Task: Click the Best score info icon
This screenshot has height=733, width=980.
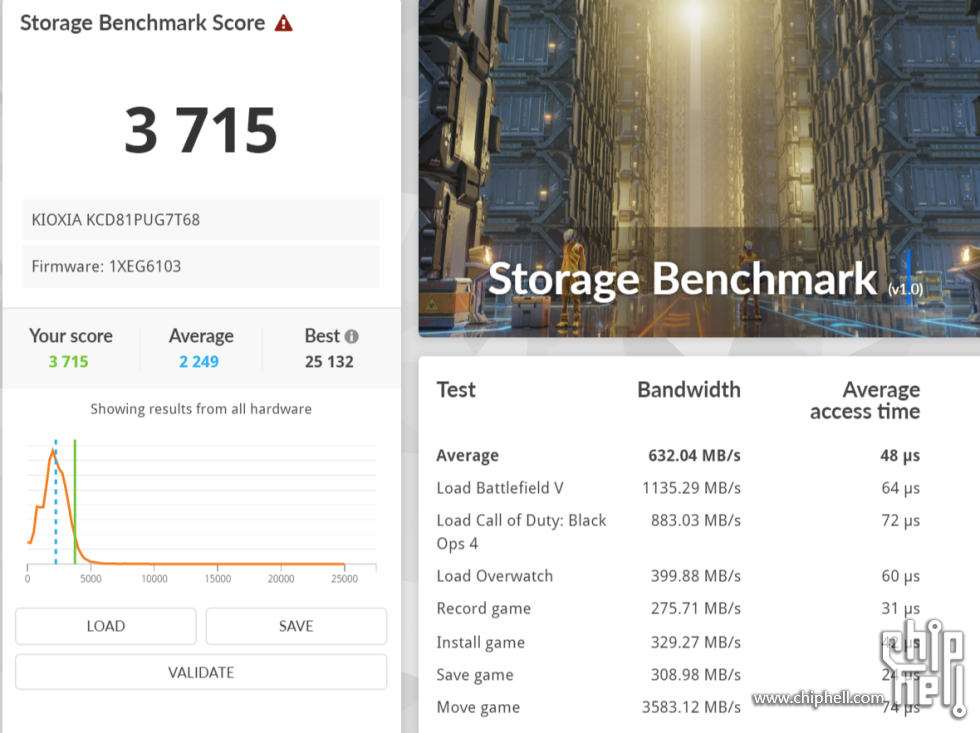Action: pos(352,336)
